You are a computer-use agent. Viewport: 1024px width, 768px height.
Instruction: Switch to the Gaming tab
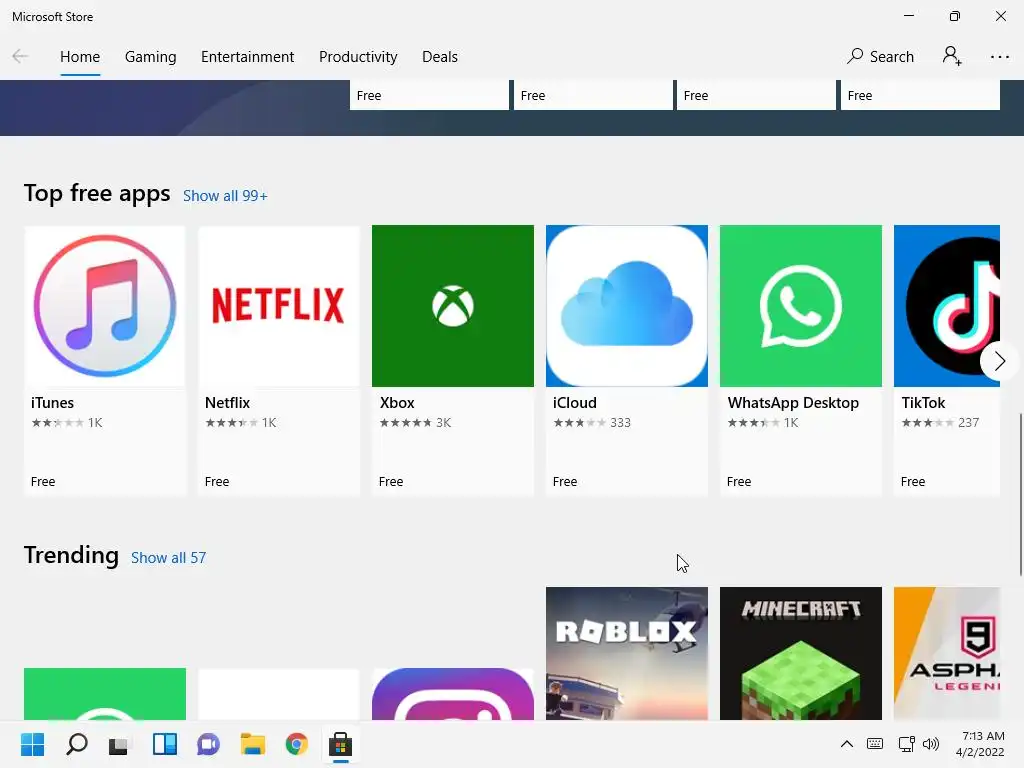click(x=150, y=57)
